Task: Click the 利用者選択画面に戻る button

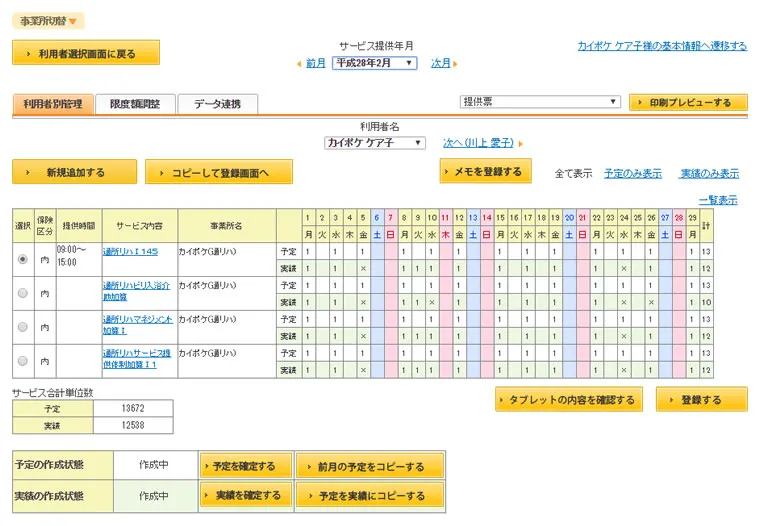Action: coord(86,53)
